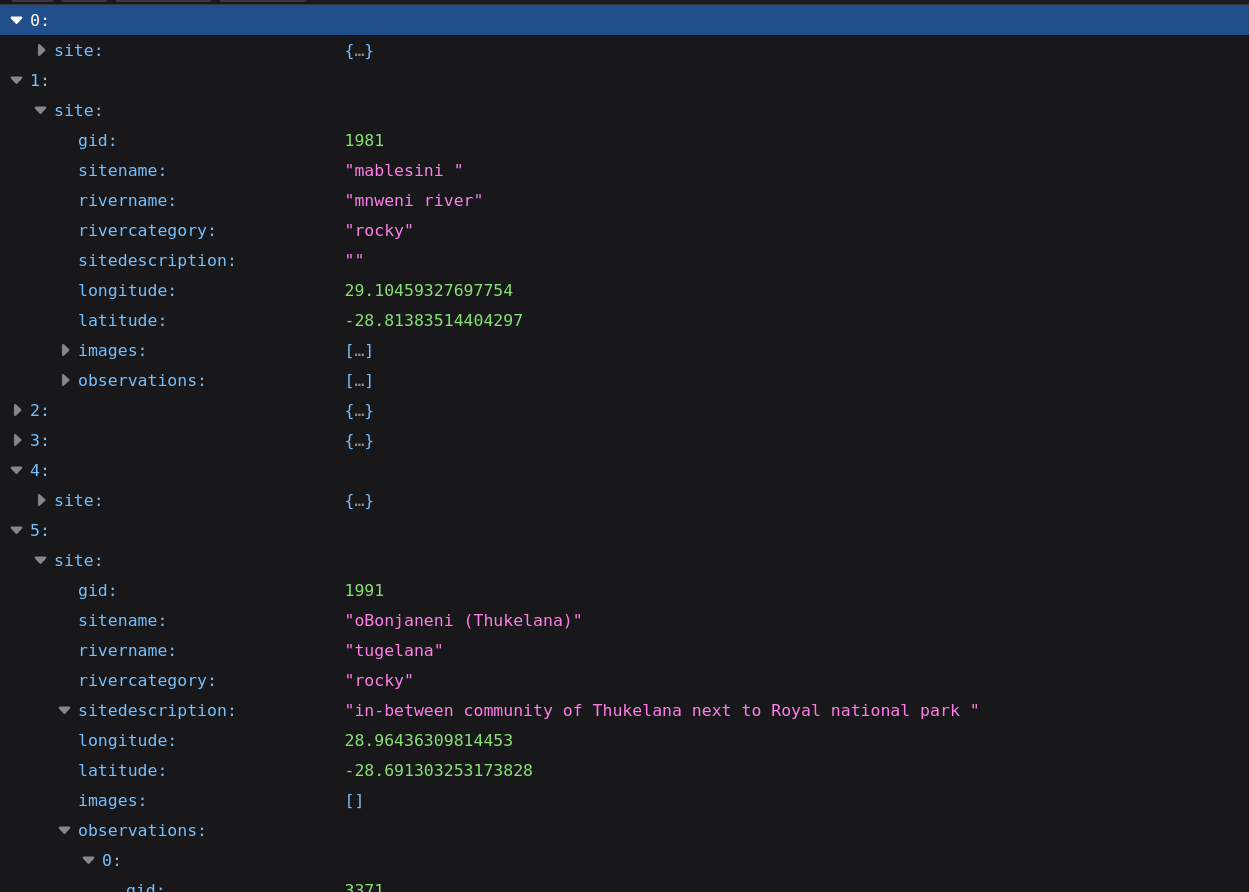Select latitude value -28.691303253173828
Image resolution: width=1249 pixels, height=892 pixels.
pyautogui.click(x=439, y=771)
